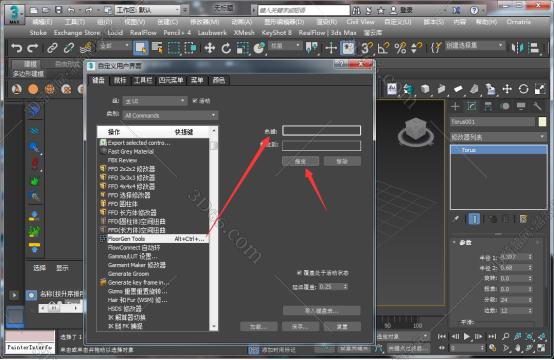Open reference coordinate system dropdown
Viewport: 554px width, 360px height.
click(285, 46)
